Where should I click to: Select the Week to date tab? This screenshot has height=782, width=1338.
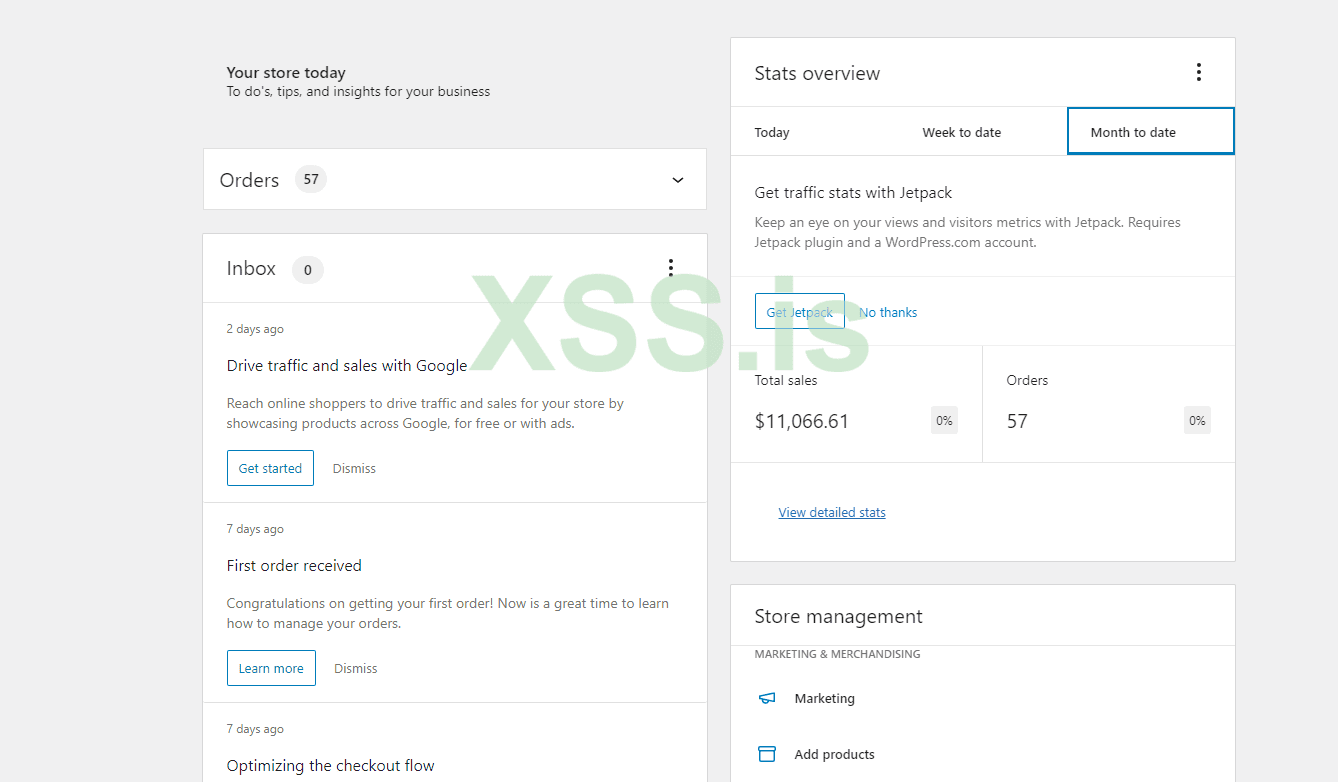[961, 132]
